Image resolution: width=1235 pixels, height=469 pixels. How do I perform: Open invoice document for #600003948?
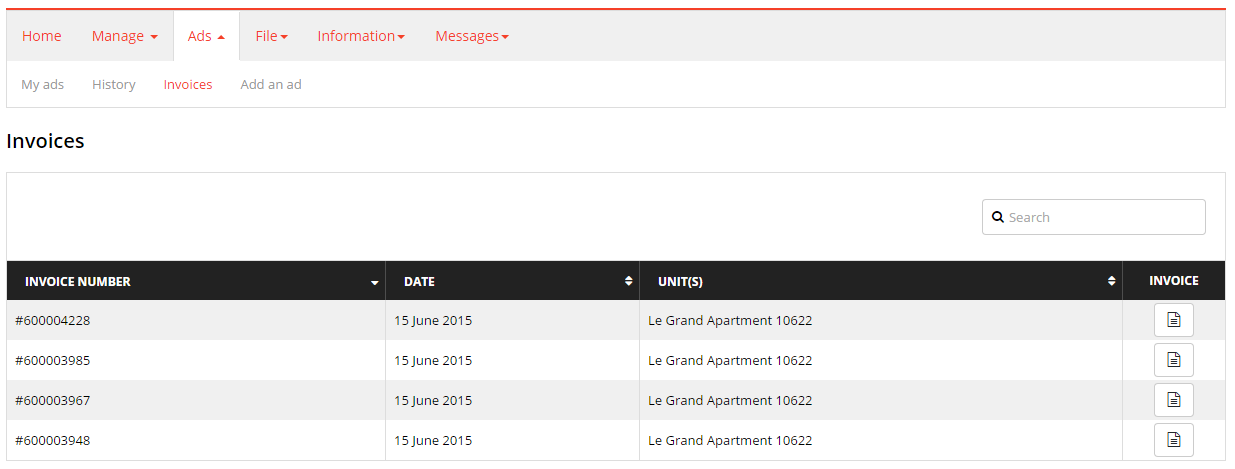(x=1173, y=440)
